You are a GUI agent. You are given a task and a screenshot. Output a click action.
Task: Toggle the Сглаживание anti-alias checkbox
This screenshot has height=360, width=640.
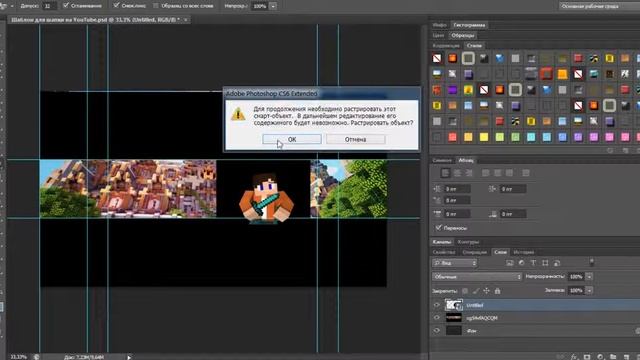click(66, 5)
